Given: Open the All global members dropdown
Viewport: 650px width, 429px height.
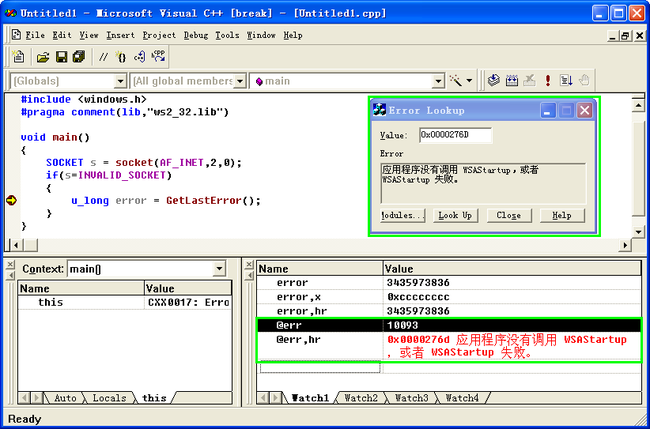Looking at the screenshot, I should [x=240, y=81].
